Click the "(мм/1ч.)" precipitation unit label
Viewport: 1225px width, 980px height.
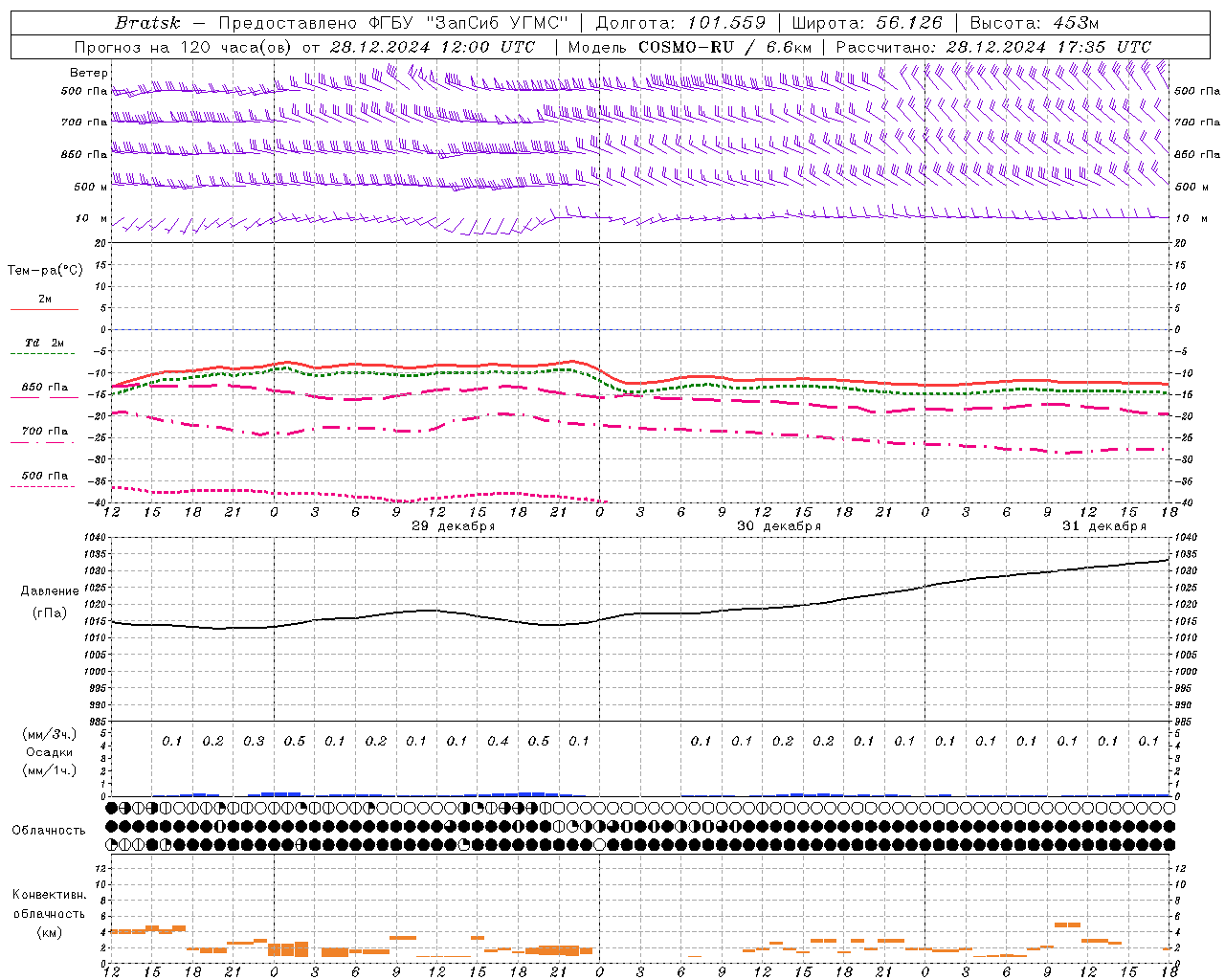pos(50,770)
